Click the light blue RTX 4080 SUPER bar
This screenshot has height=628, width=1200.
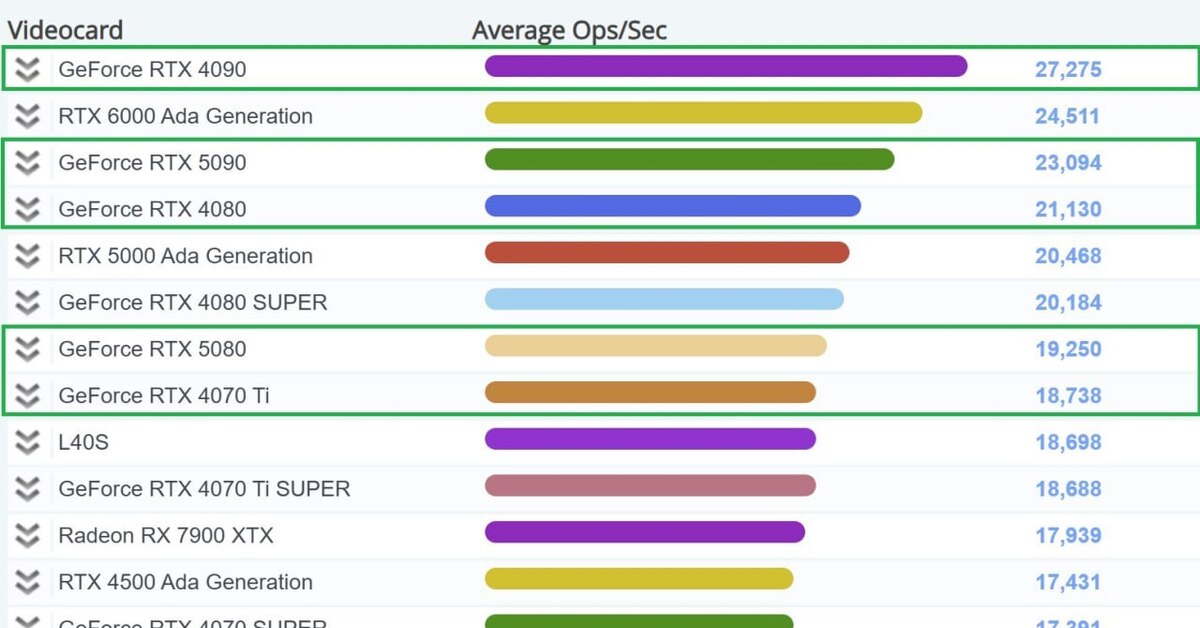click(x=664, y=299)
